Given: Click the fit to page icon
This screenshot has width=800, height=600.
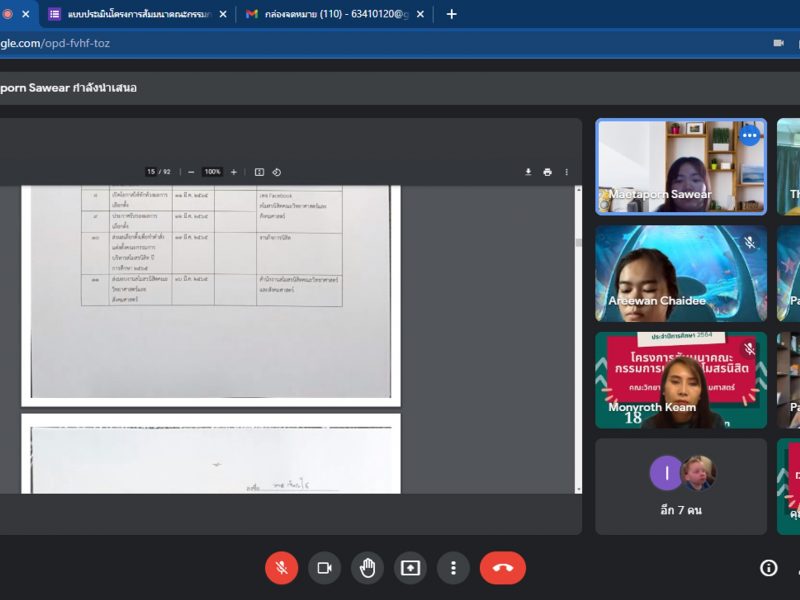Looking at the screenshot, I should point(259,172).
